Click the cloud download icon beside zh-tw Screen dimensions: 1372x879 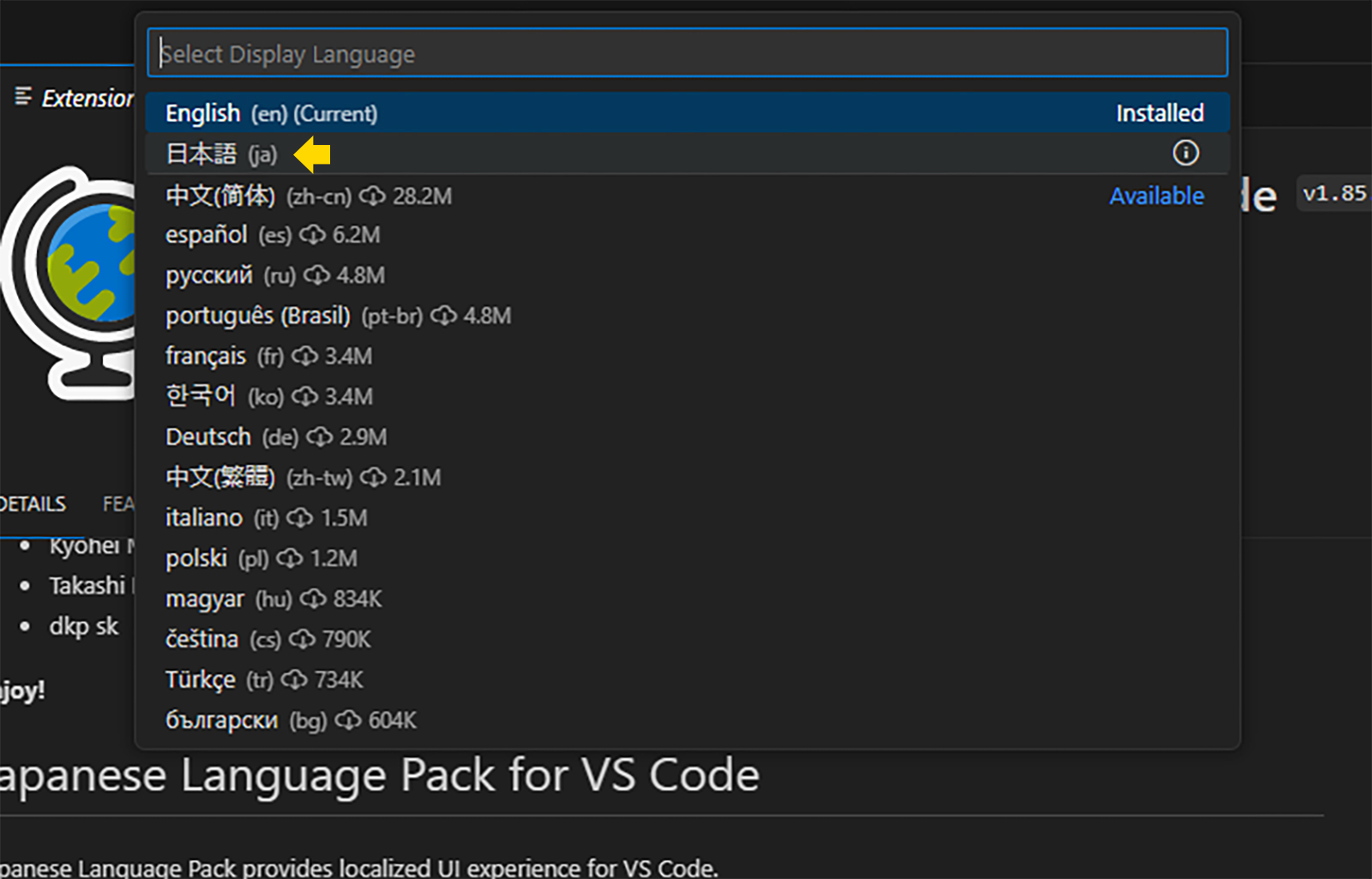pos(373,477)
